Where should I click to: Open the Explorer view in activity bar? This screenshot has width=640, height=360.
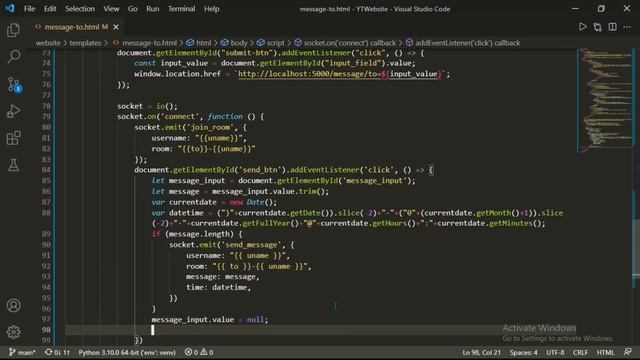(x=13, y=30)
